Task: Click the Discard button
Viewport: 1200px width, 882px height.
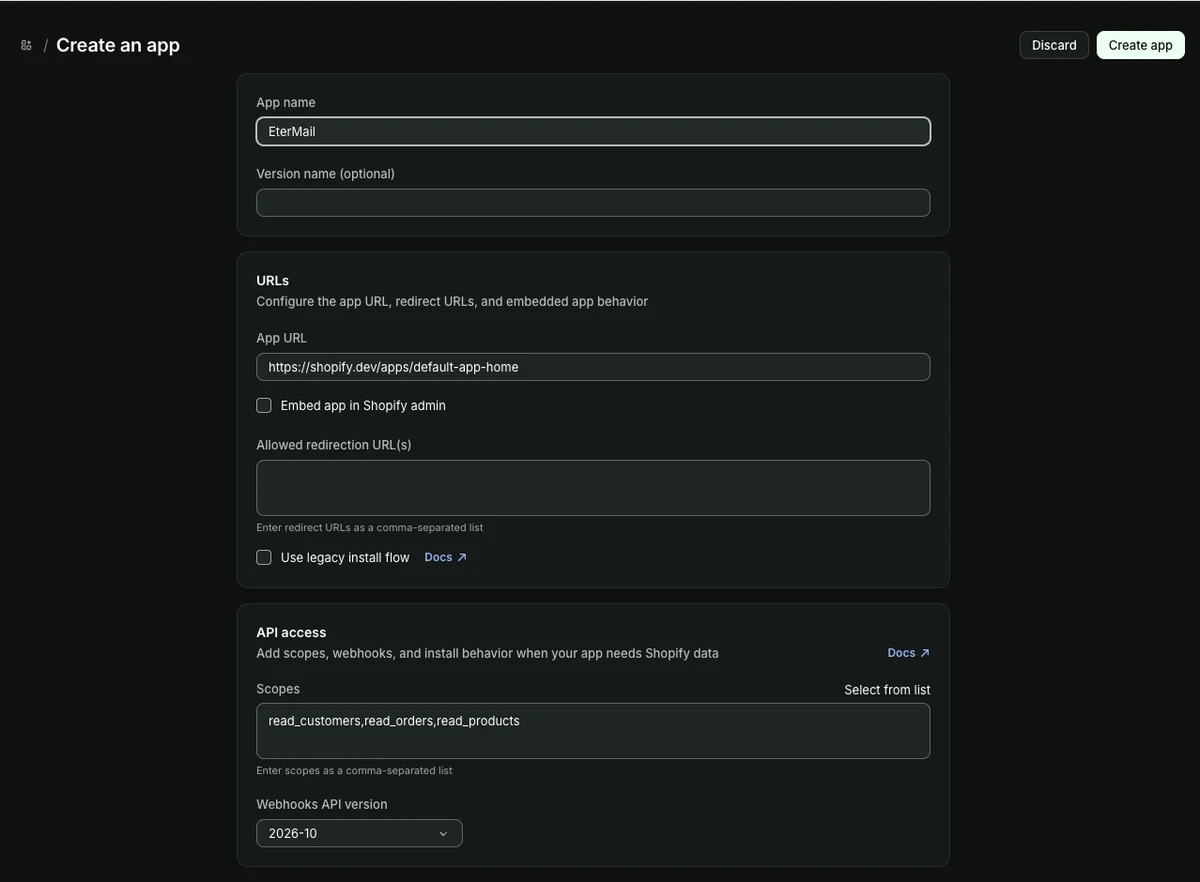Action: pos(1054,45)
